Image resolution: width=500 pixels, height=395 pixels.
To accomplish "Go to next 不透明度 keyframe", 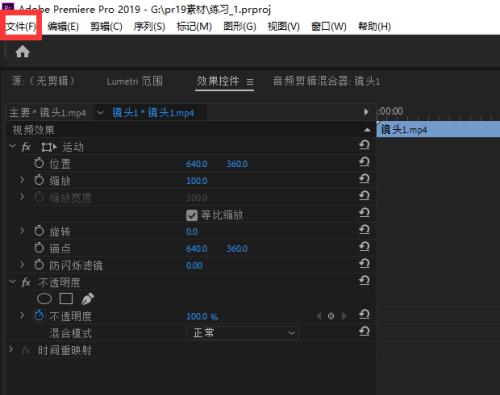I will tap(344, 316).
